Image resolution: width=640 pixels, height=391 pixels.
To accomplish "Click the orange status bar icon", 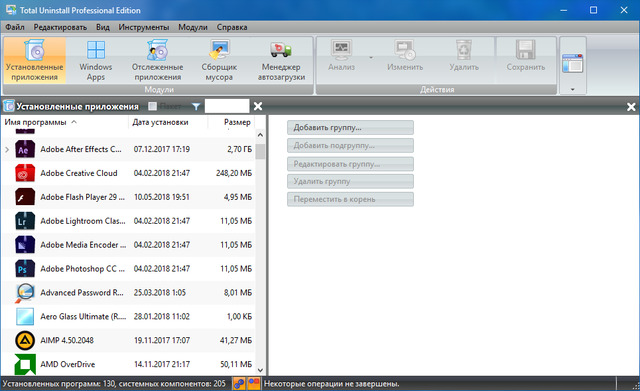I will point(254,383).
